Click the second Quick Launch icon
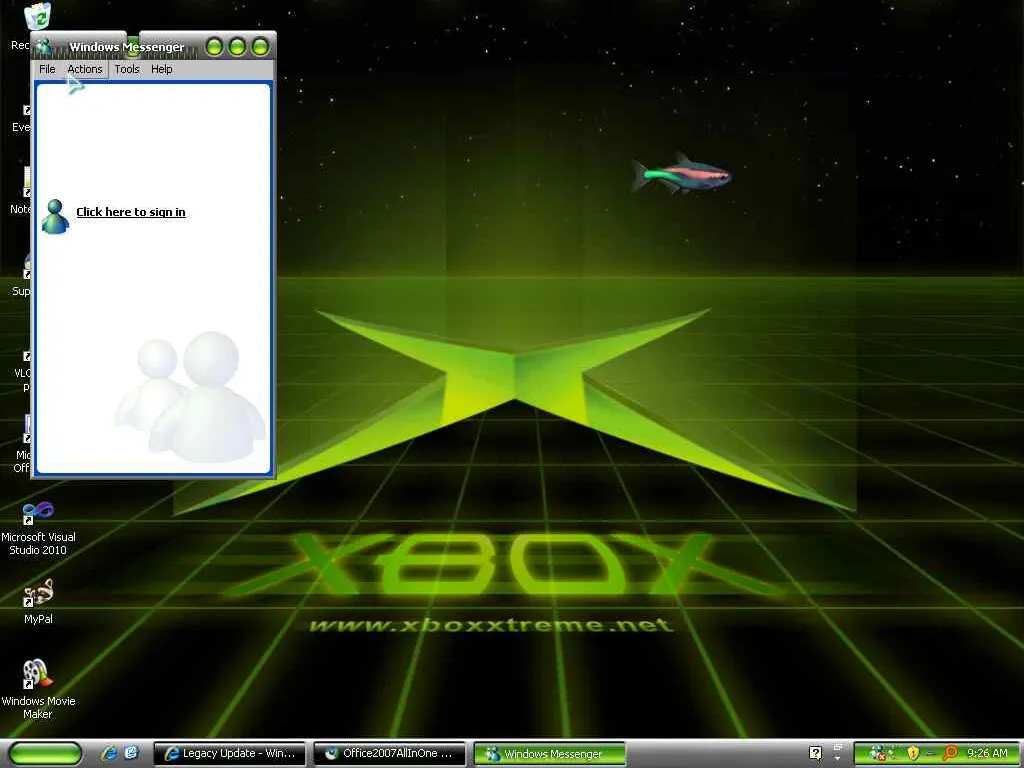 (x=131, y=753)
